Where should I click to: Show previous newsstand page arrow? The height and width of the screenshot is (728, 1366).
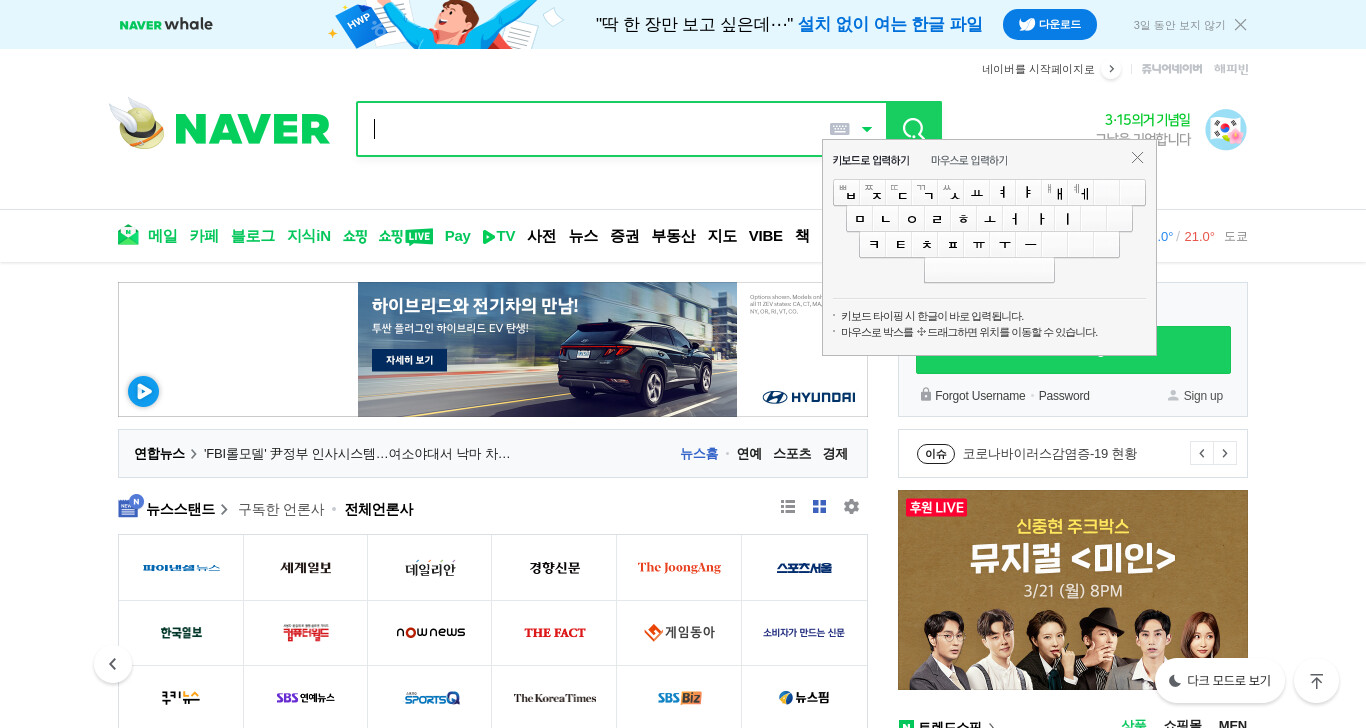113,664
